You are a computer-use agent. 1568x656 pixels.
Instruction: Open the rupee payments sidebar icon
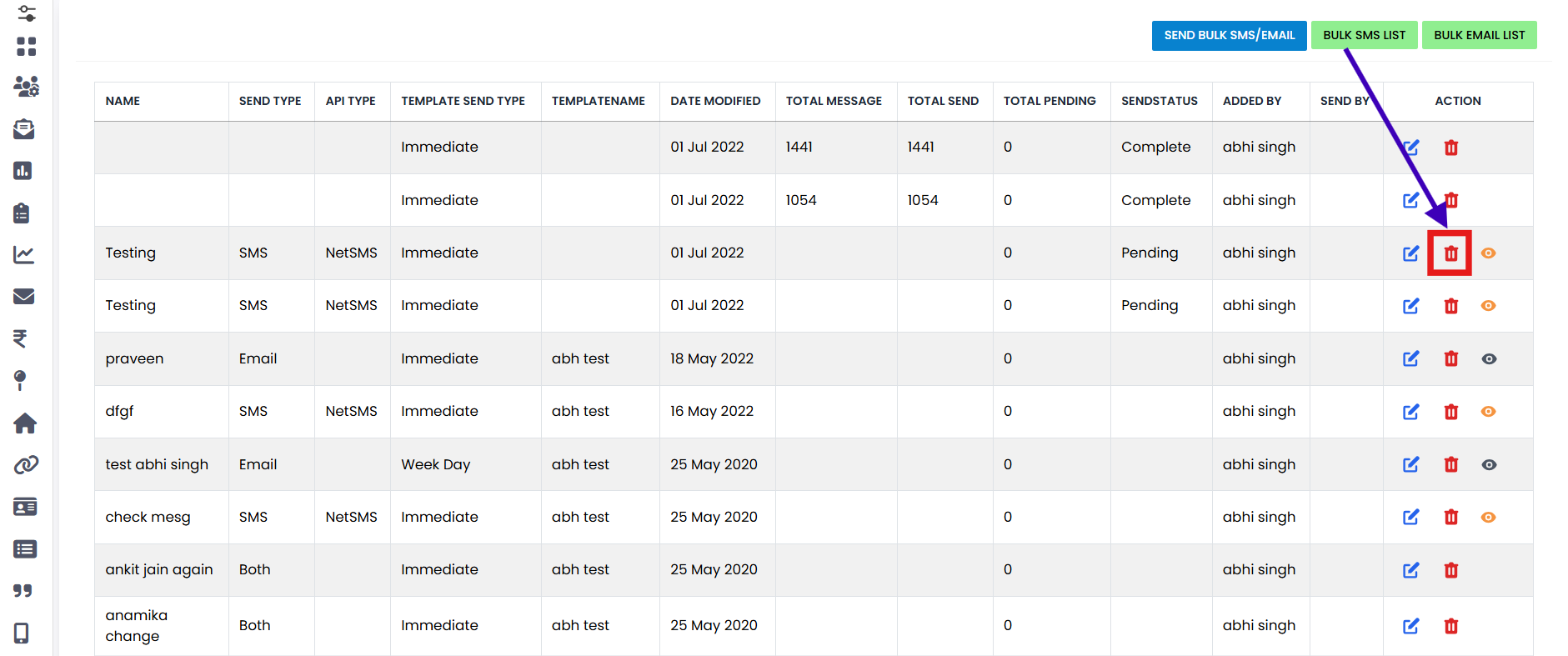(x=21, y=338)
